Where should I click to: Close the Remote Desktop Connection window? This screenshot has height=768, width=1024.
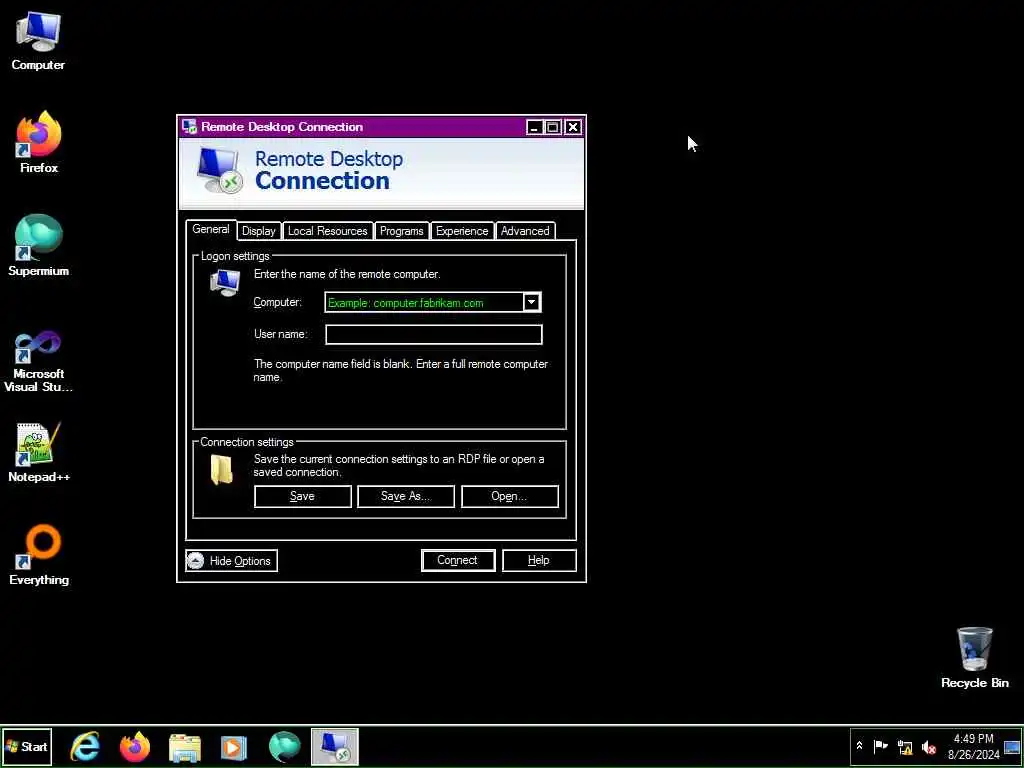(x=573, y=127)
